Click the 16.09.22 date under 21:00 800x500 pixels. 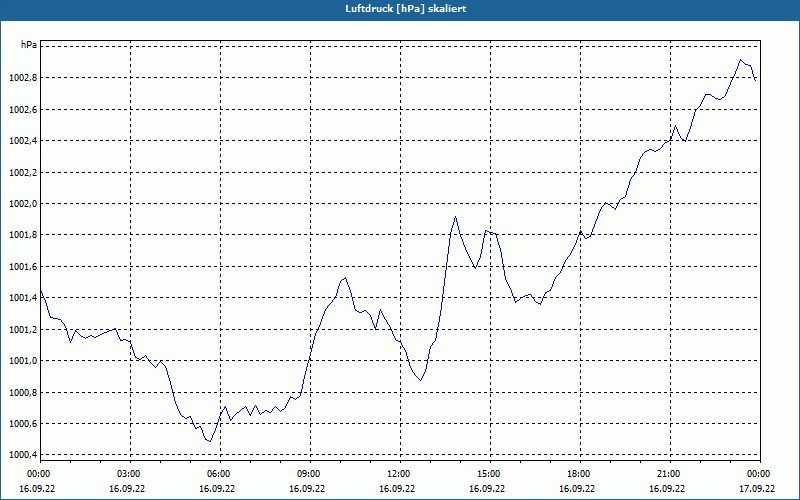(x=667, y=489)
